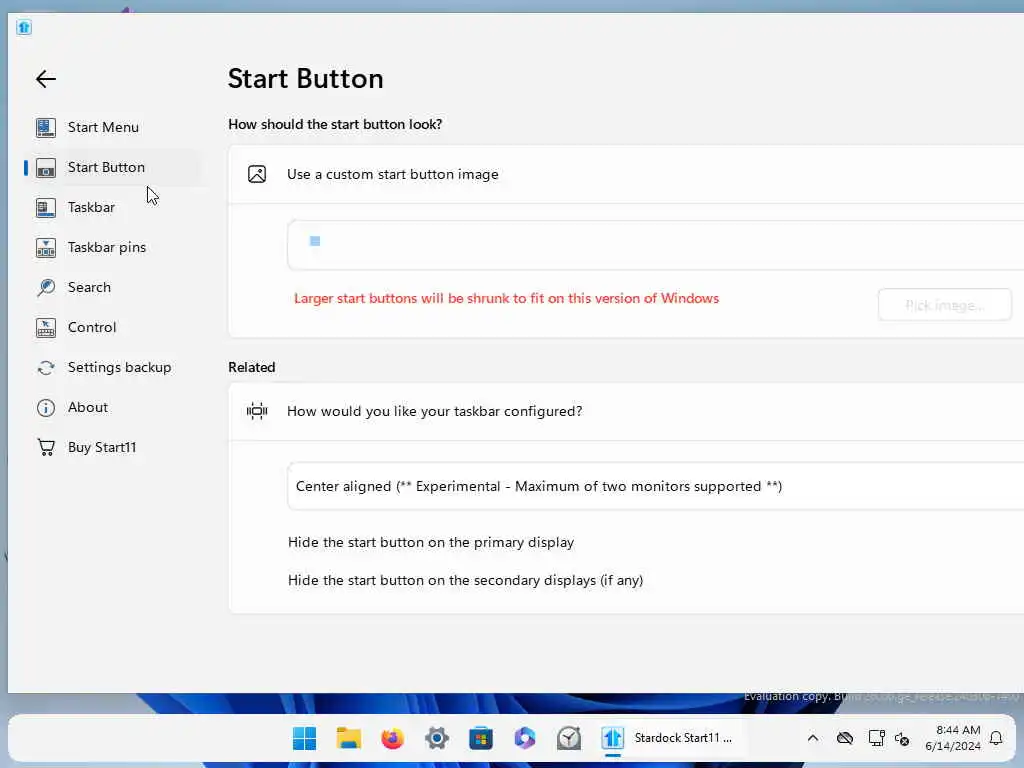This screenshot has height=768, width=1024.
Task: Open Copilot icon on the taskbar
Action: (524, 739)
